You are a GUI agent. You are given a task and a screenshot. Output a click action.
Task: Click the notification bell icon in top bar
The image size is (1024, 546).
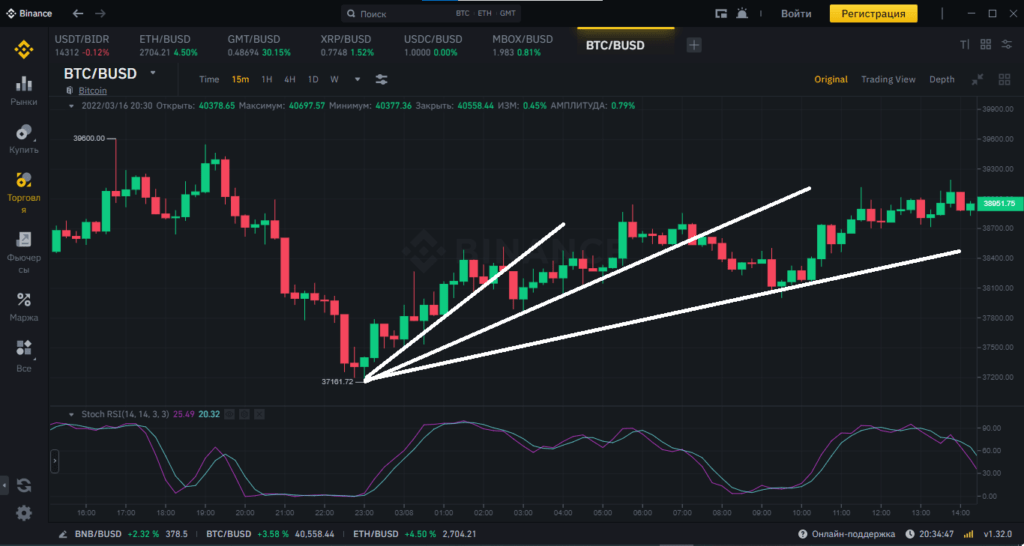click(x=742, y=14)
